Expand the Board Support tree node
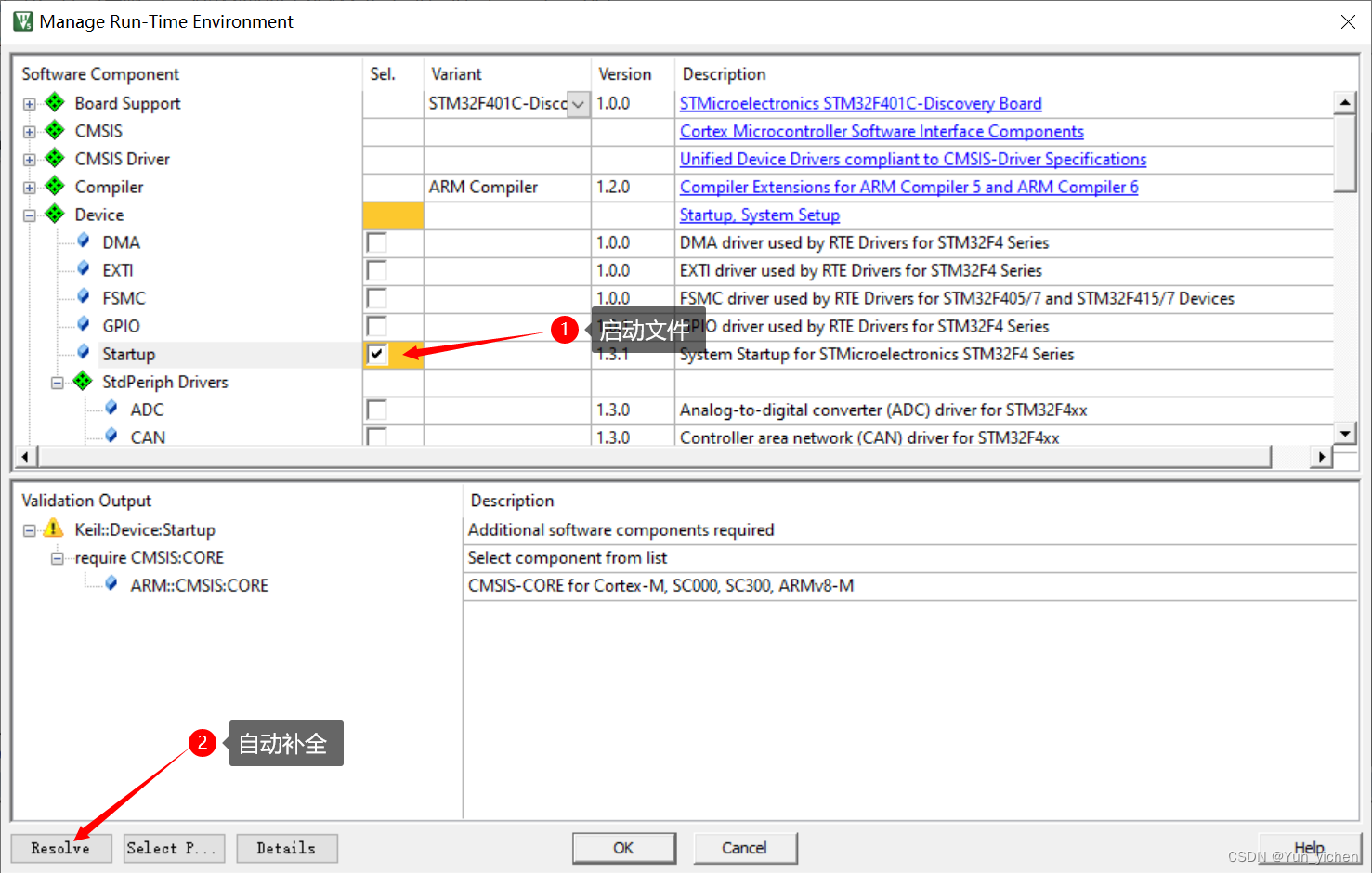The image size is (1372, 873). pos(30,104)
